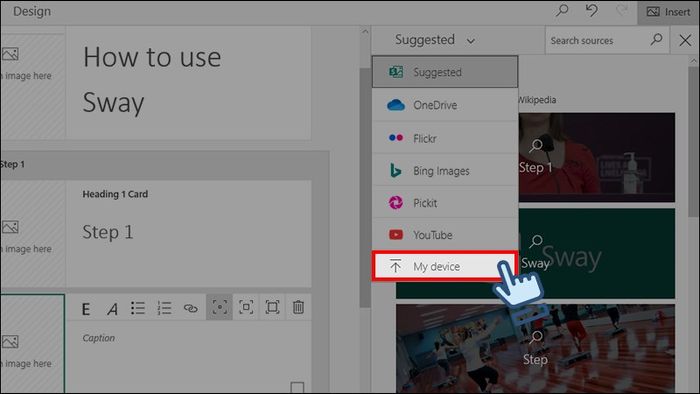Select subtle emphasis size icon
Screen dimensions: 700x394
[219, 307]
